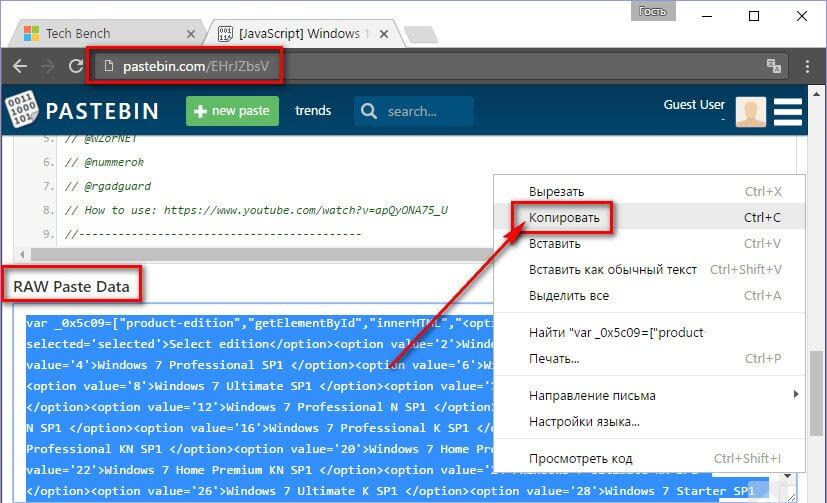
Task: Click the code horizontal scrollbar track
Action: click(x=262, y=255)
